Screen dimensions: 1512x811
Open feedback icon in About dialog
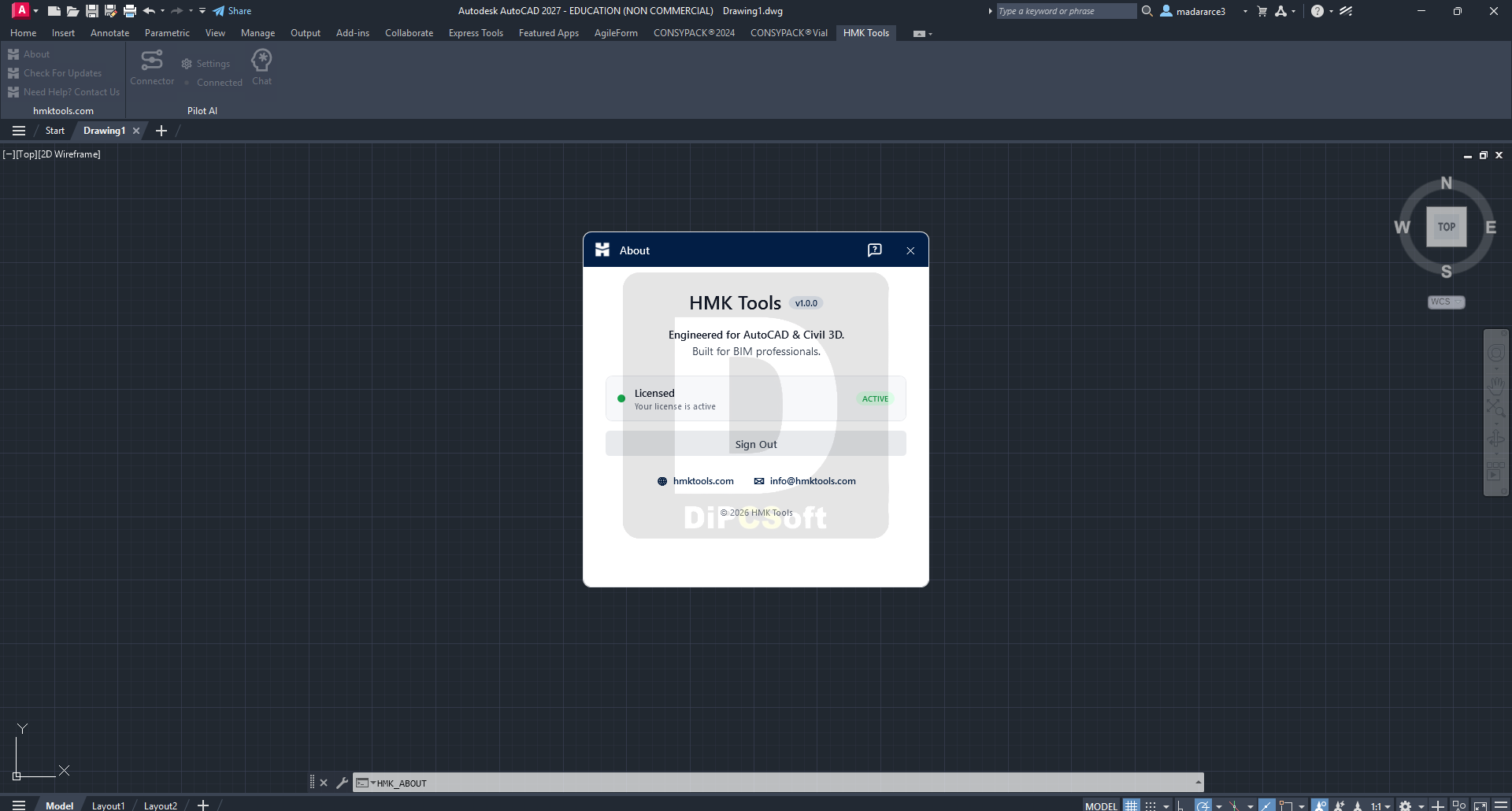click(x=875, y=250)
